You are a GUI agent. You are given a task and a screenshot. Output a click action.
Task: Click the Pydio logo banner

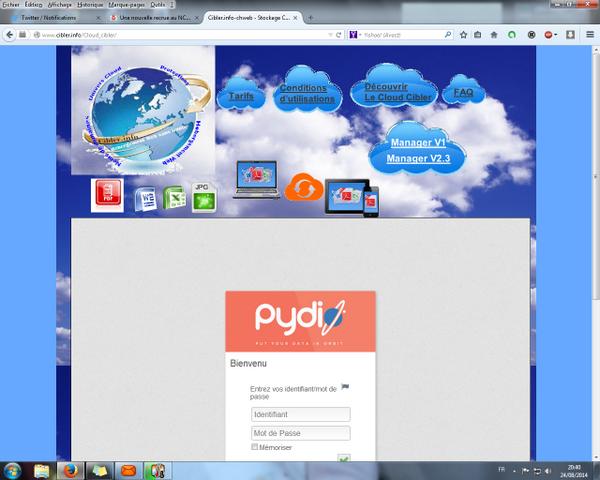(x=300, y=321)
